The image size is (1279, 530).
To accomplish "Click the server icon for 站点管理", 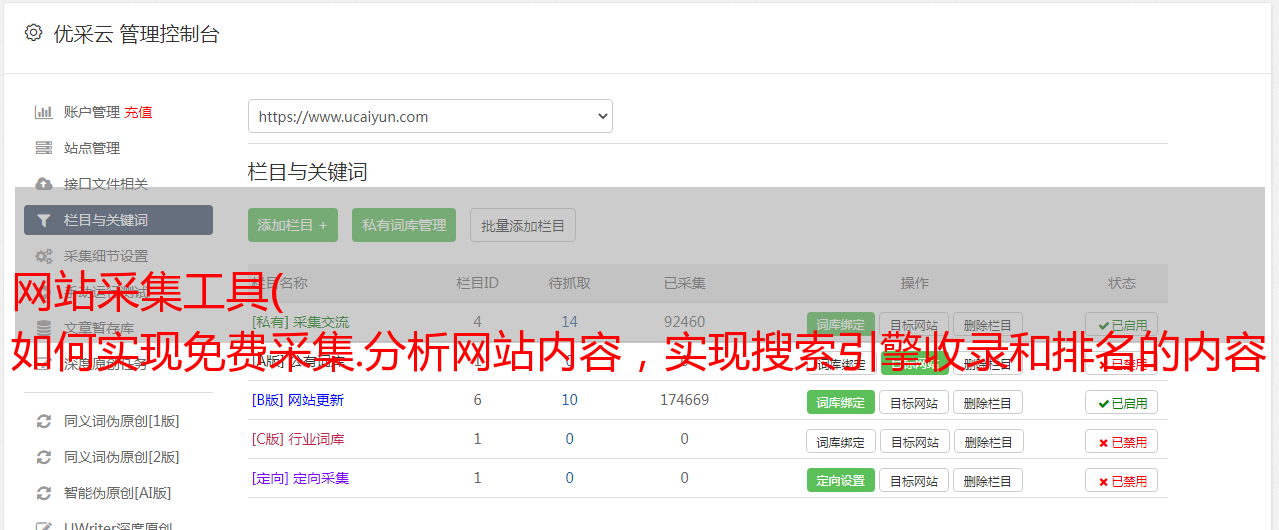I will [x=44, y=148].
